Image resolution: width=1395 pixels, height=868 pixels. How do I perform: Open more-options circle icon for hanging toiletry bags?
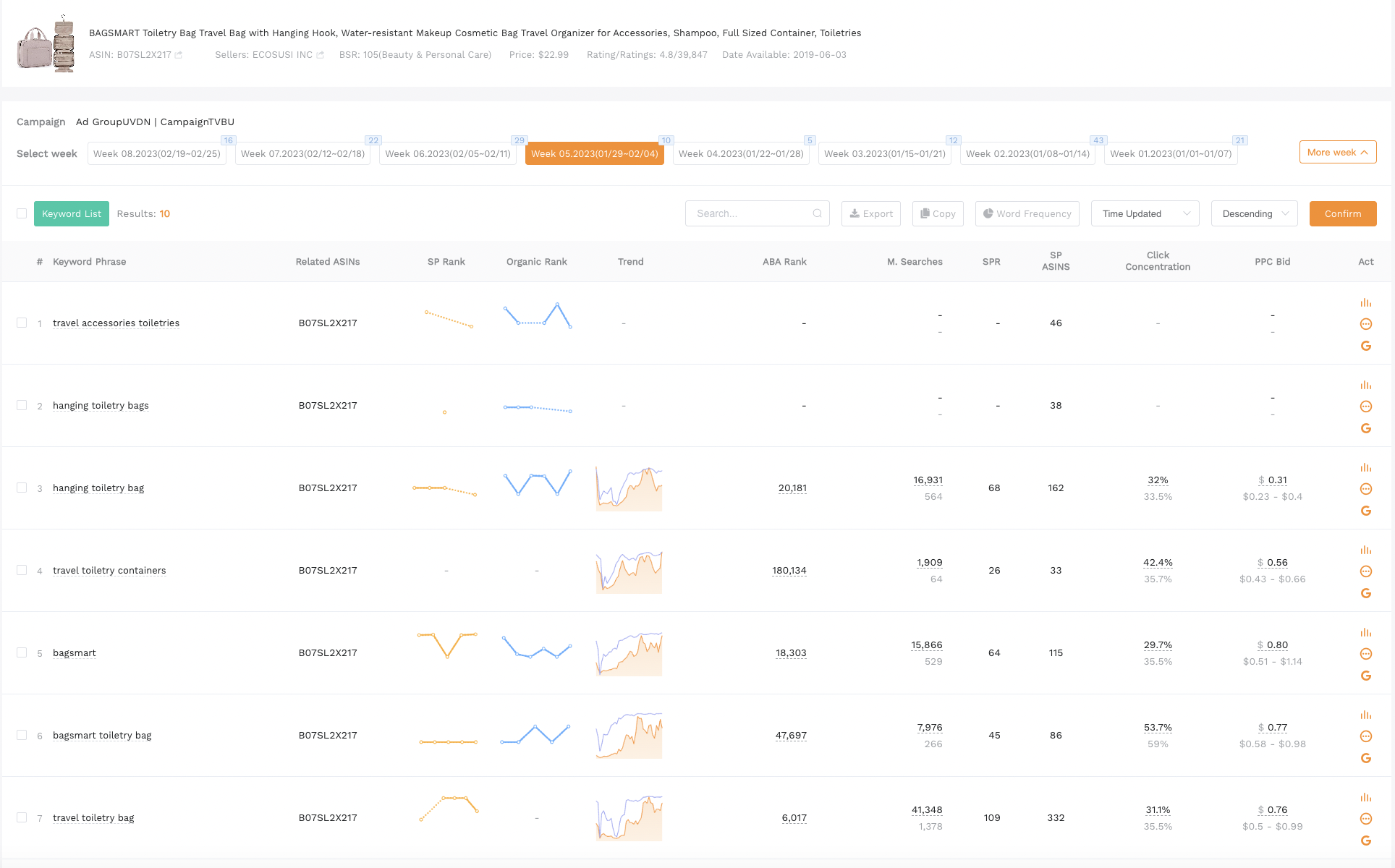pos(1366,407)
